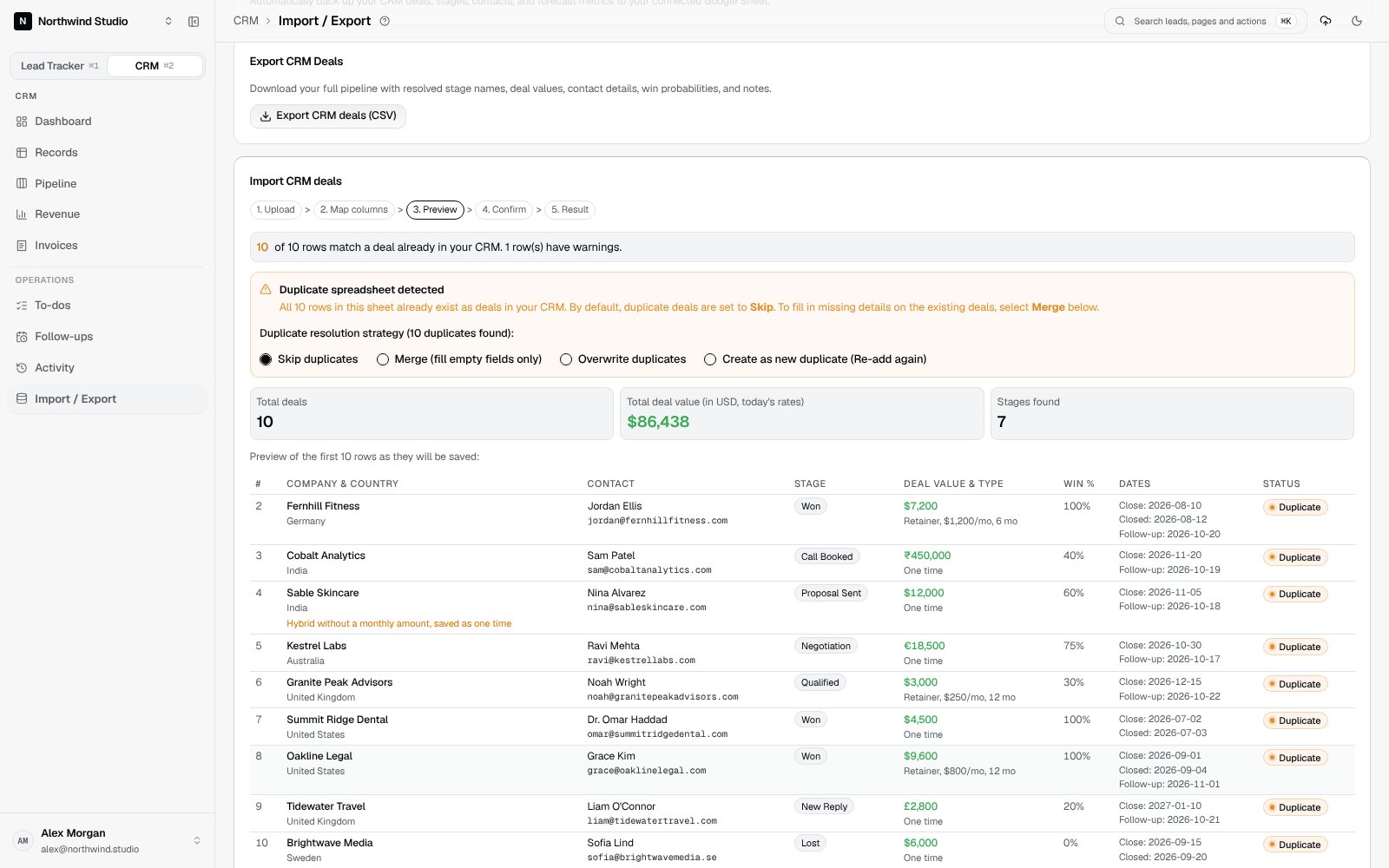Image resolution: width=1389 pixels, height=868 pixels.
Task: Go to step 4. Confirm
Action: click(504, 210)
